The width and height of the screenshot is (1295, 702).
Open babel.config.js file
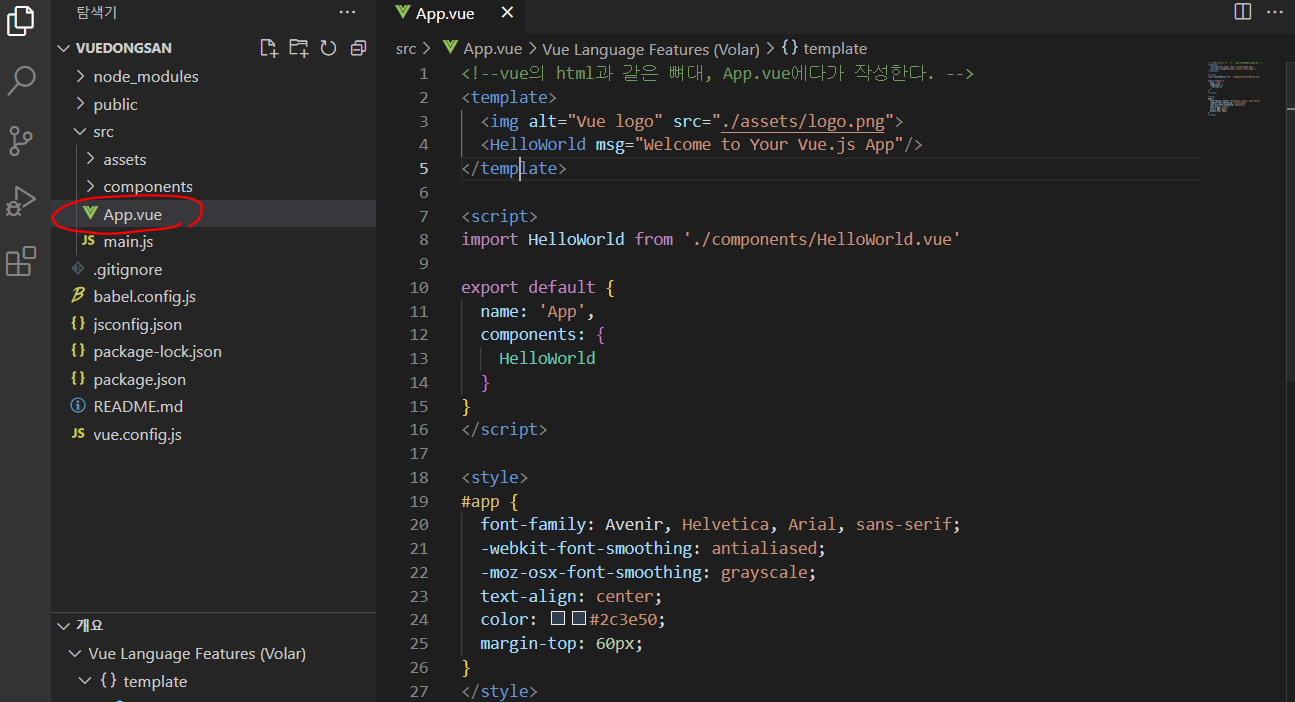[213, 296]
